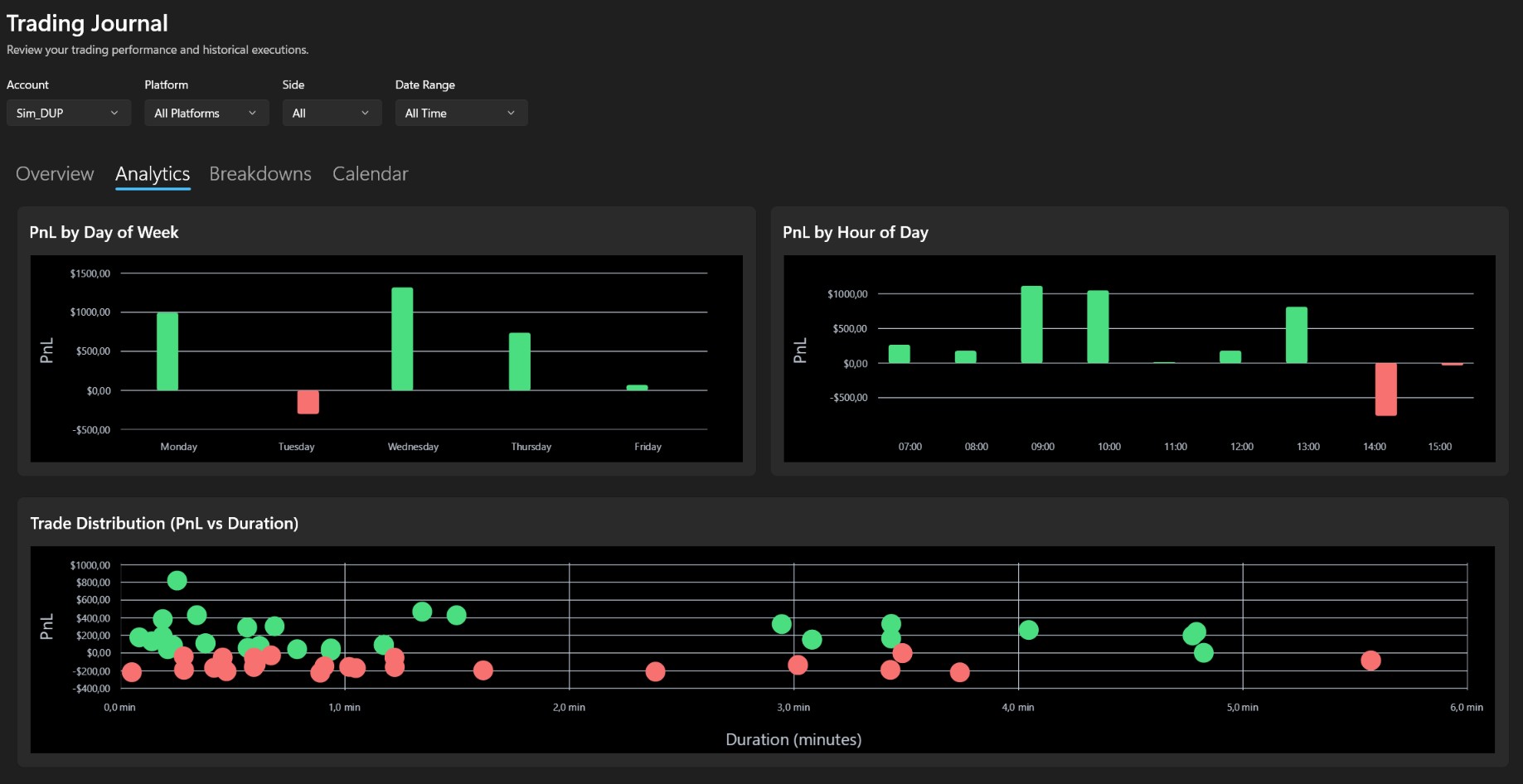
Task: Select the 09:00 hour bar
Action: (1032, 325)
